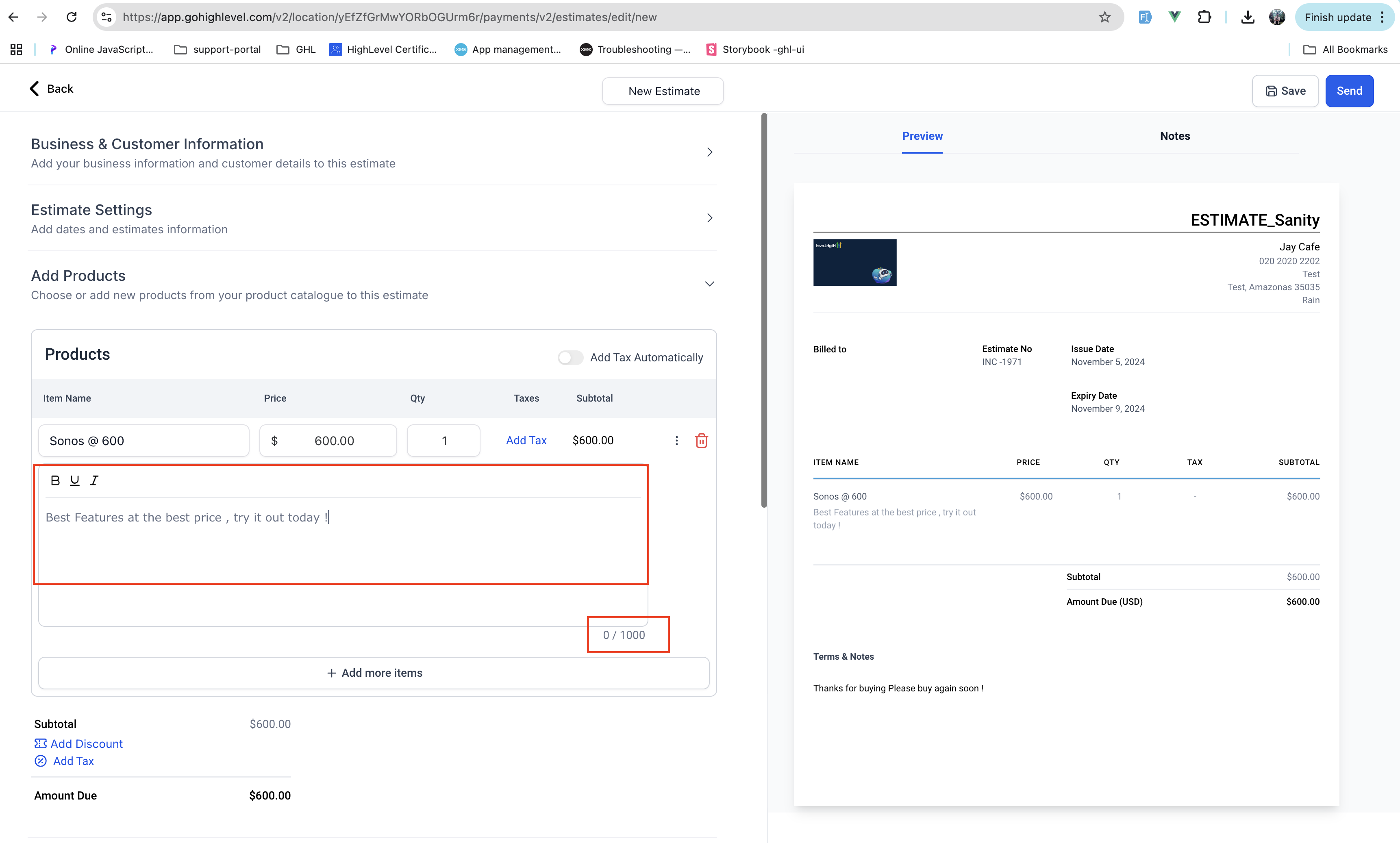Click Finish update button

tap(1344, 17)
